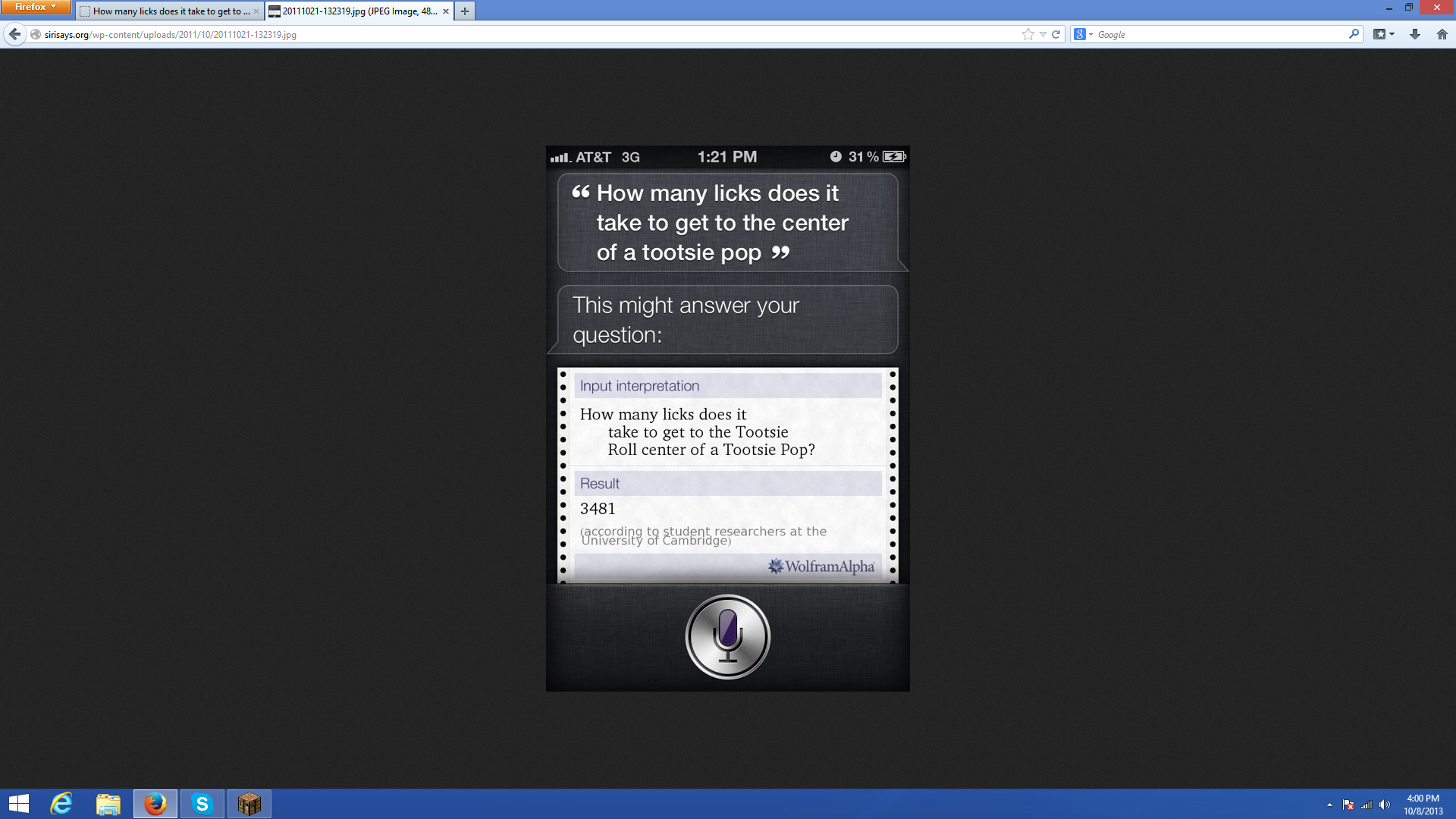Open the network signal tray icon
The image size is (1456, 819).
1367,805
